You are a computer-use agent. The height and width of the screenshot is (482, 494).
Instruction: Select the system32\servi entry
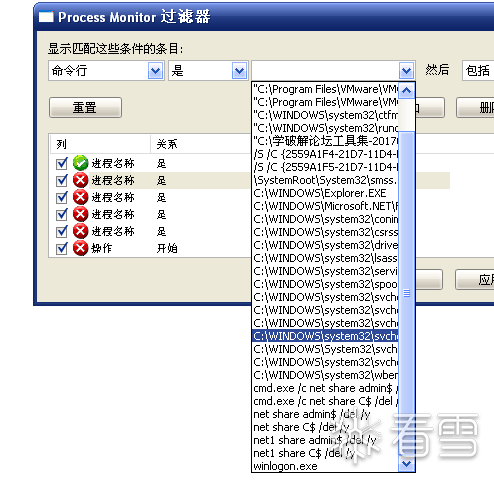pos(325,271)
